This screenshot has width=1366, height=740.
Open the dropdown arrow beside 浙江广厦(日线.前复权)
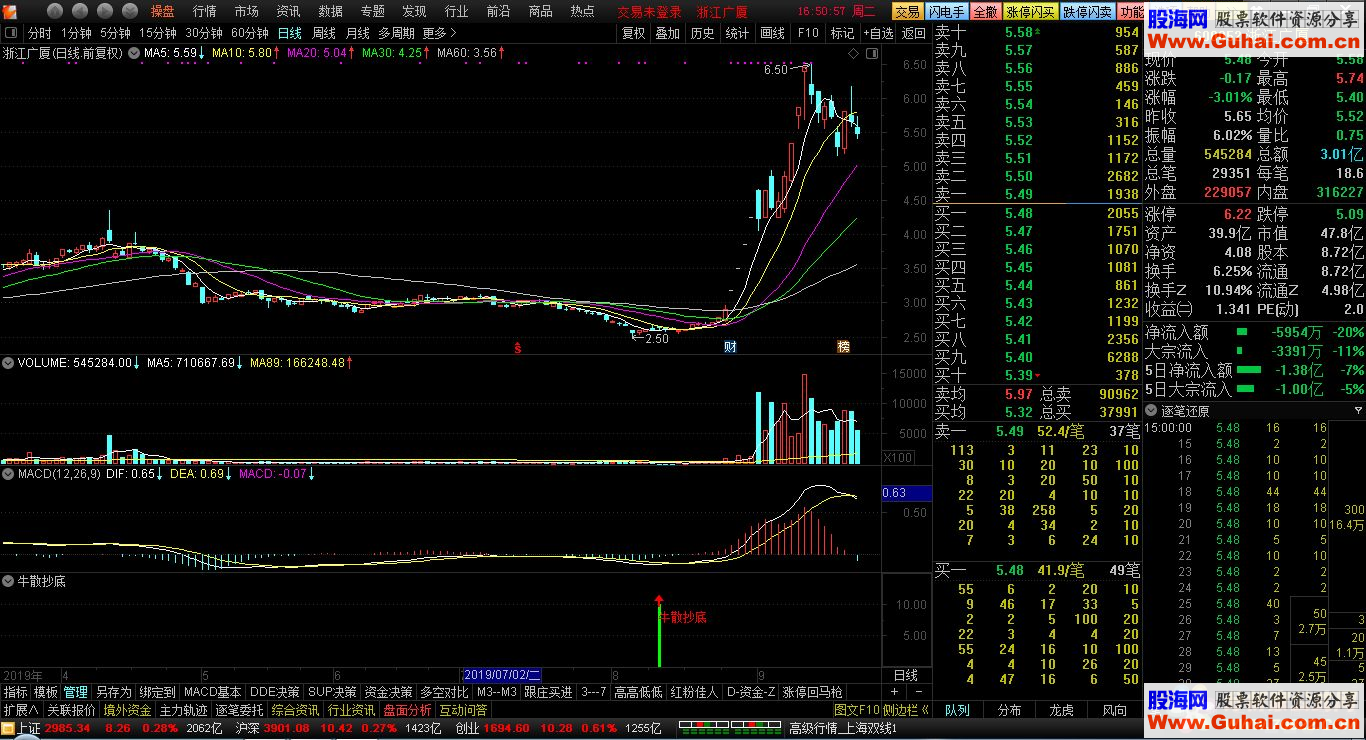tap(132, 52)
